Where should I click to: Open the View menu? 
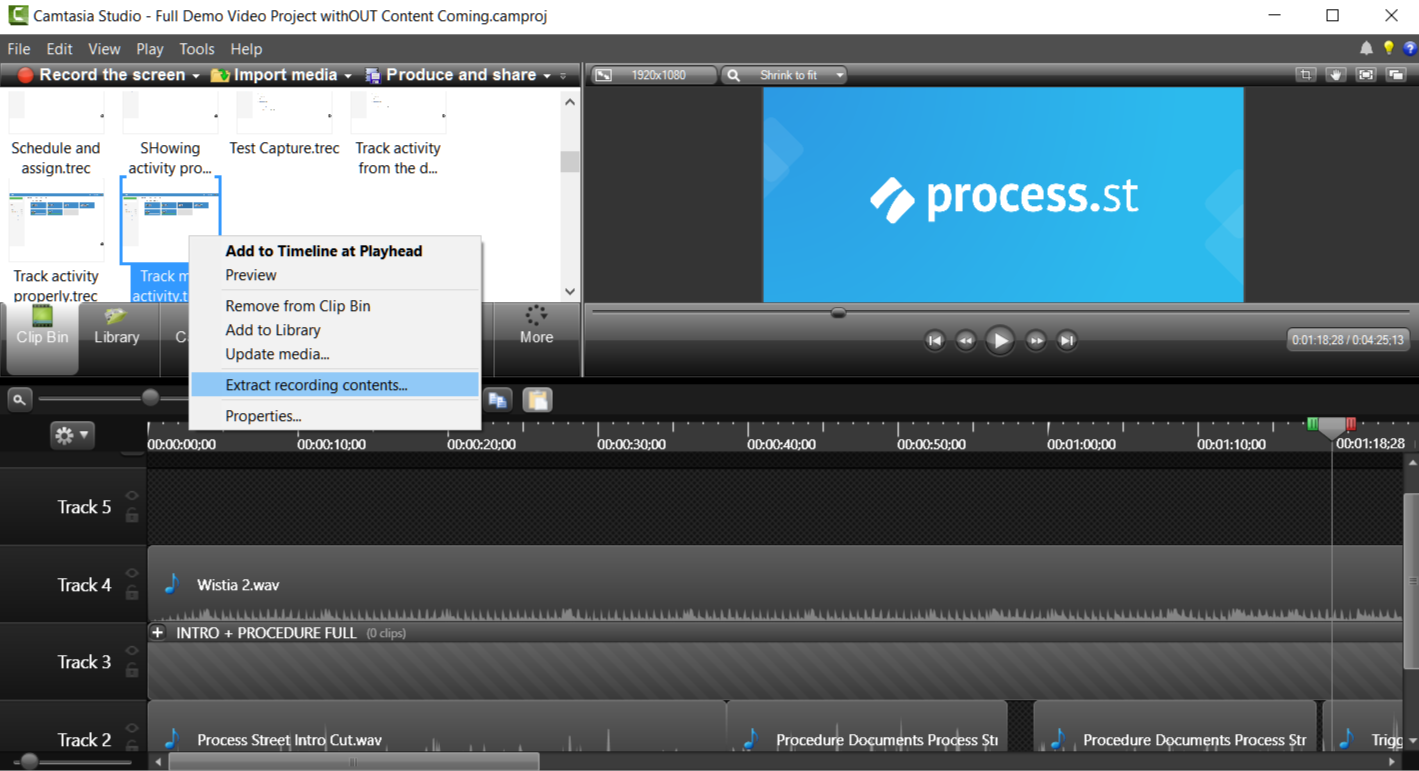[104, 49]
